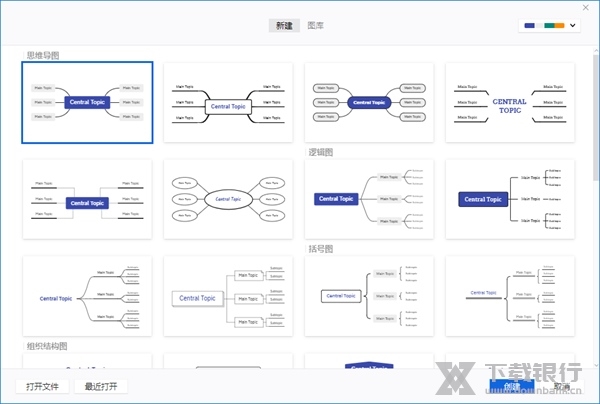
Task: Select the brace map with underlined central topic
Action: click(x=510, y=295)
